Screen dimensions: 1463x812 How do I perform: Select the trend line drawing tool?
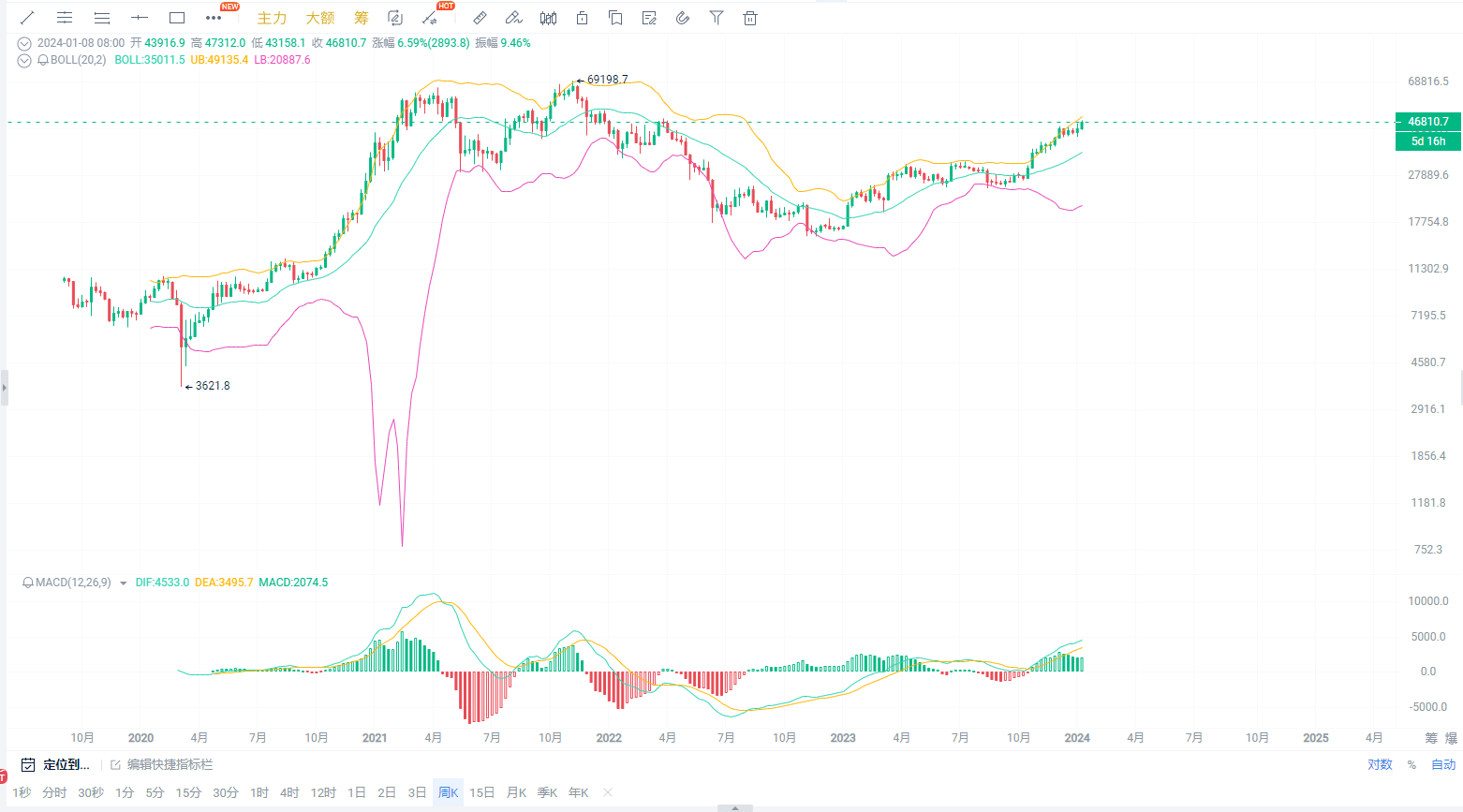coord(25,17)
